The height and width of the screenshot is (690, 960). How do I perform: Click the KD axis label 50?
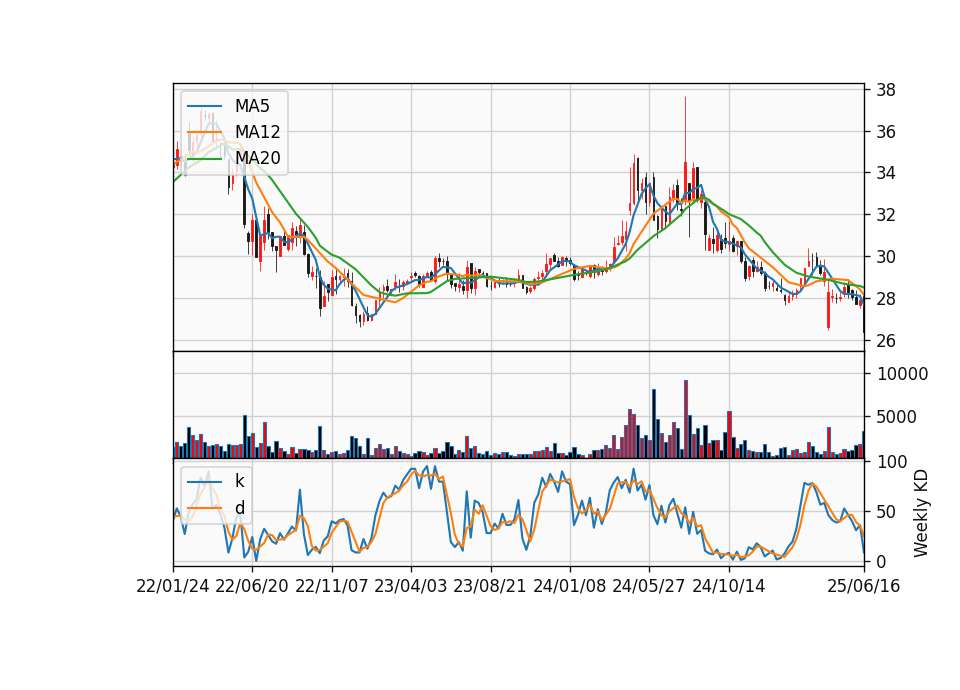click(x=886, y=511)
